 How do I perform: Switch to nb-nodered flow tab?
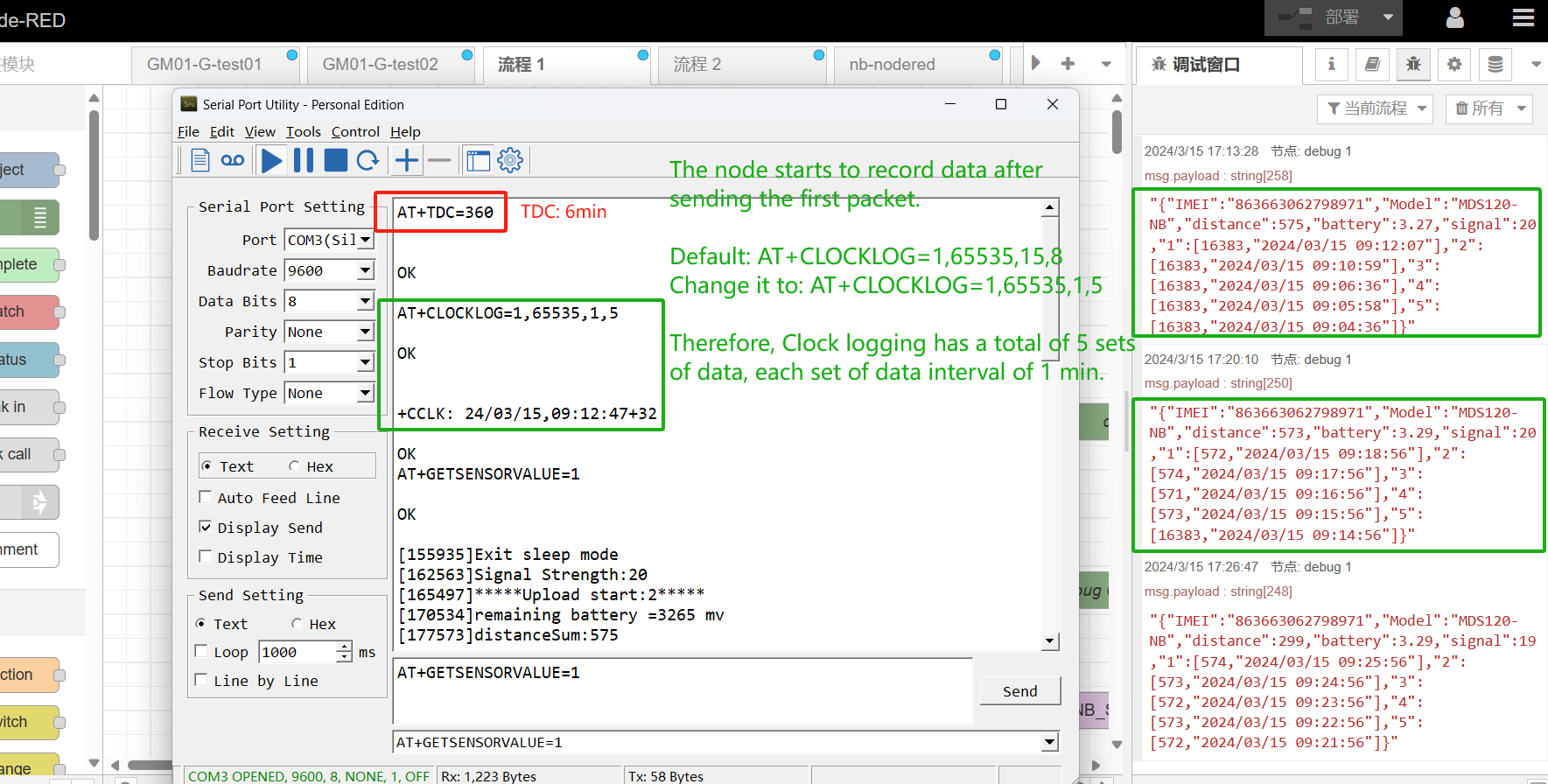[x=917, y=65]
